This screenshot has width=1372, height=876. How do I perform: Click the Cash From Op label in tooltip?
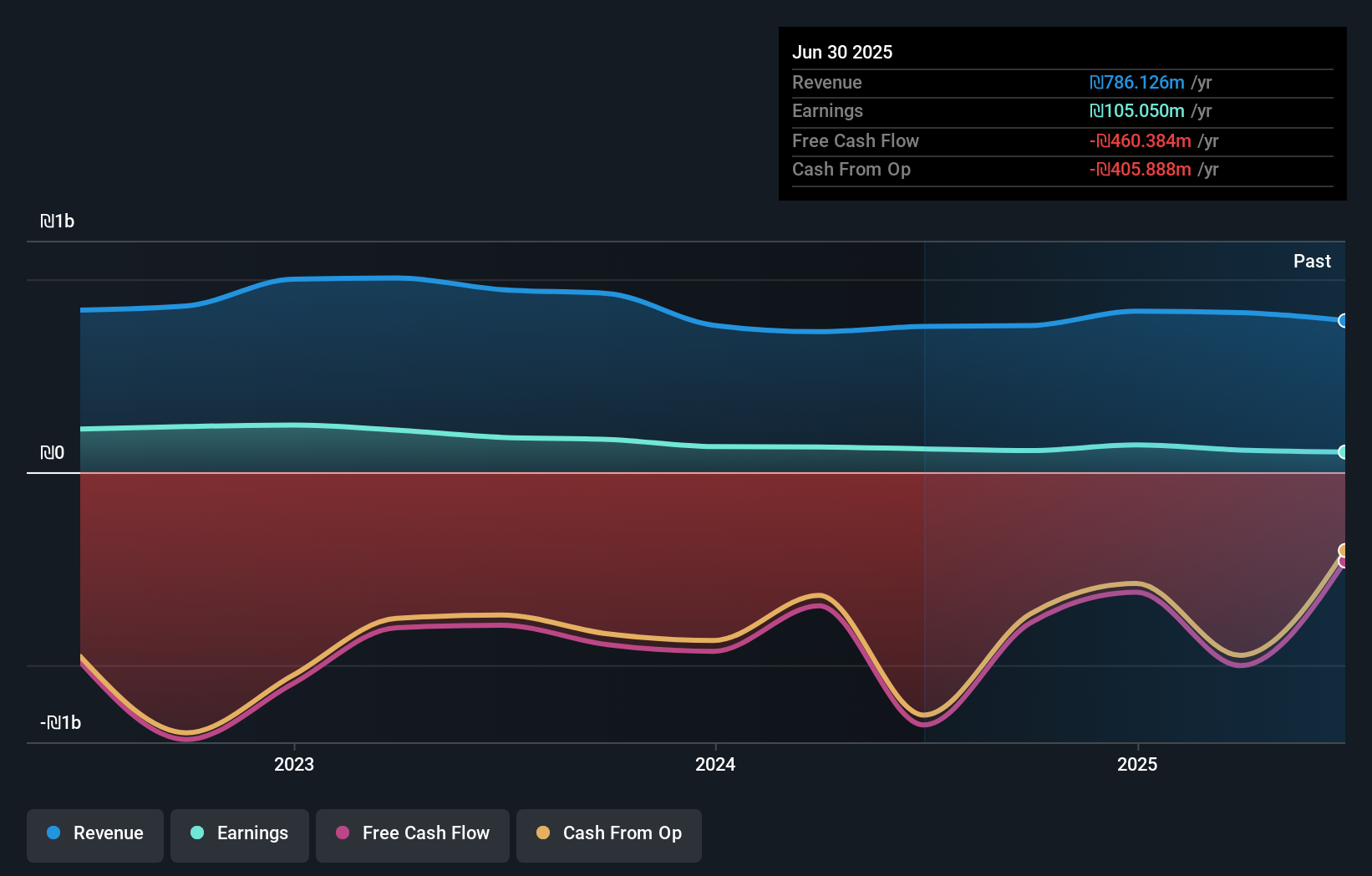click(x=851, y=170)
